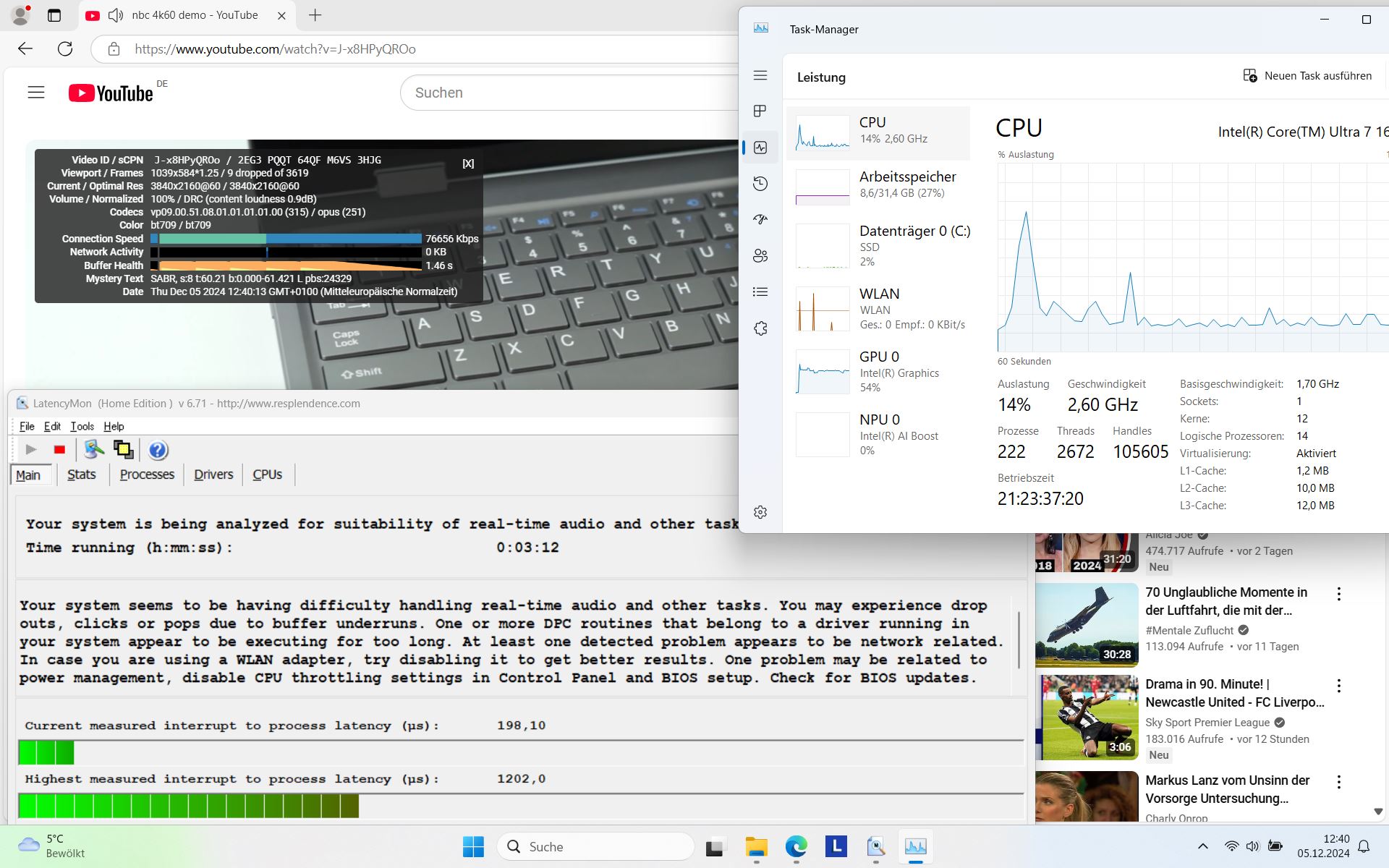Close the YouTube stats overlay [X]
This screenshot has width=1389, height=868.
click(x=468, y=163)
